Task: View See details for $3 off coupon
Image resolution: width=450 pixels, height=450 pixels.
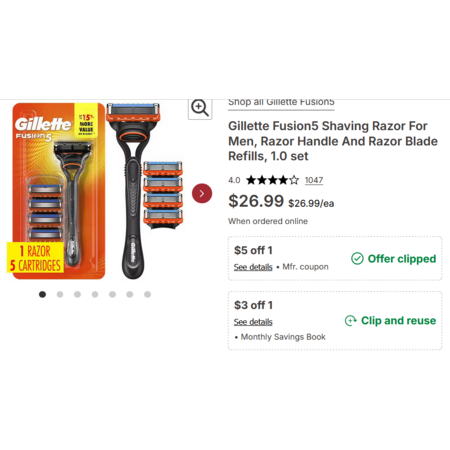Action: pos(253,322)
